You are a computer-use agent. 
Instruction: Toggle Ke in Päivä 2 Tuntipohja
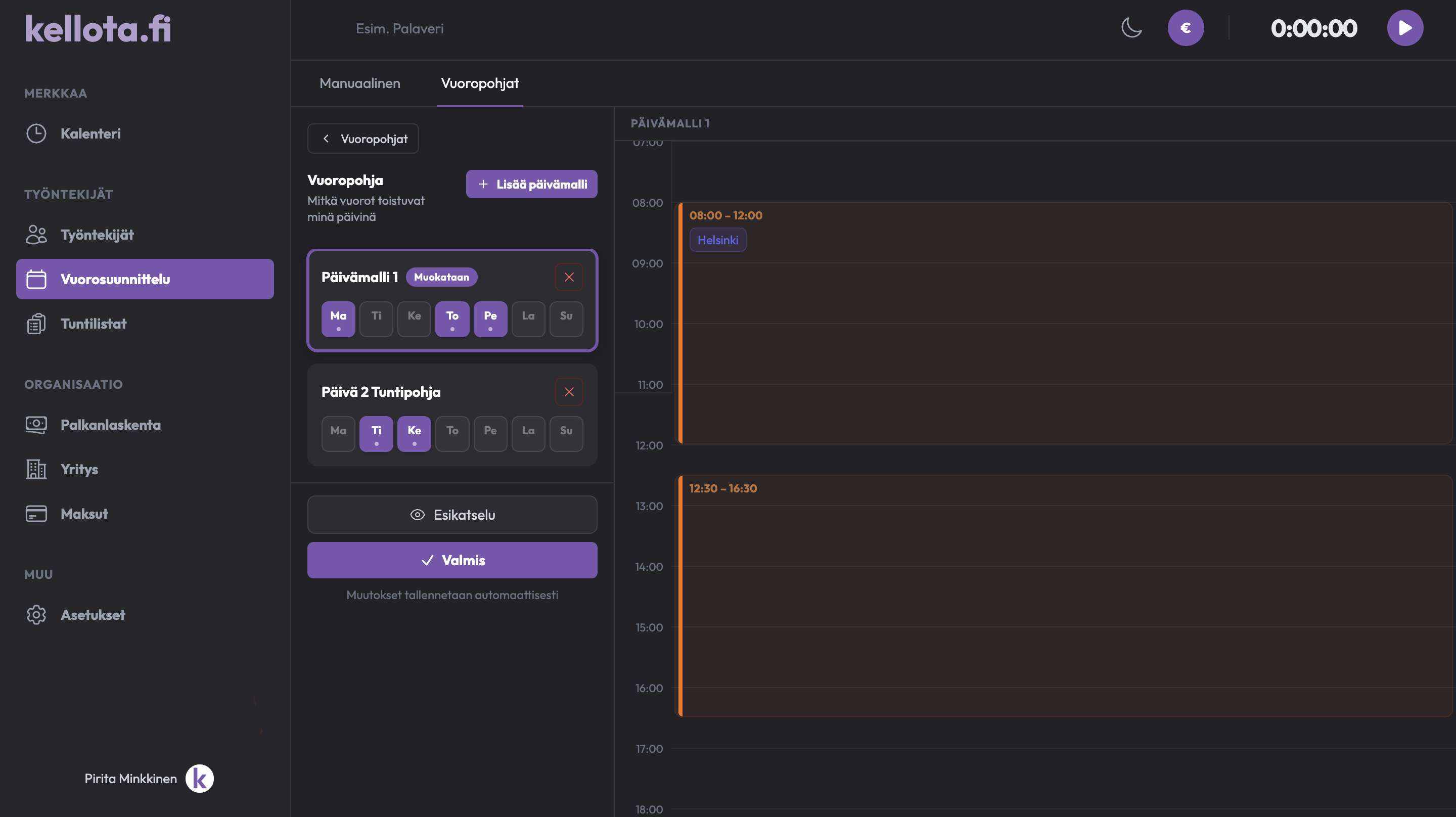pyautogui.click(x=414, y=434)
